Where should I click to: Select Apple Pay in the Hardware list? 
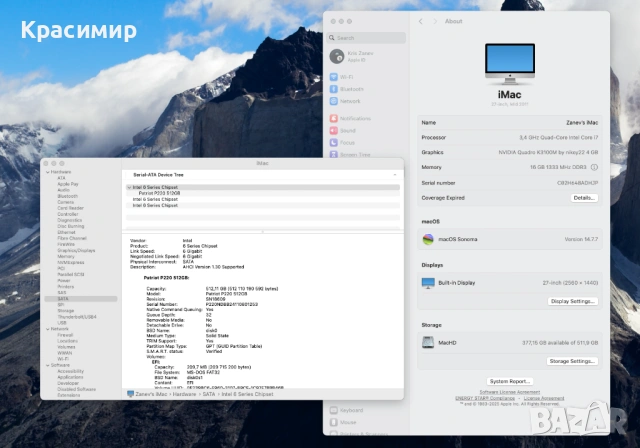[68, 184]
